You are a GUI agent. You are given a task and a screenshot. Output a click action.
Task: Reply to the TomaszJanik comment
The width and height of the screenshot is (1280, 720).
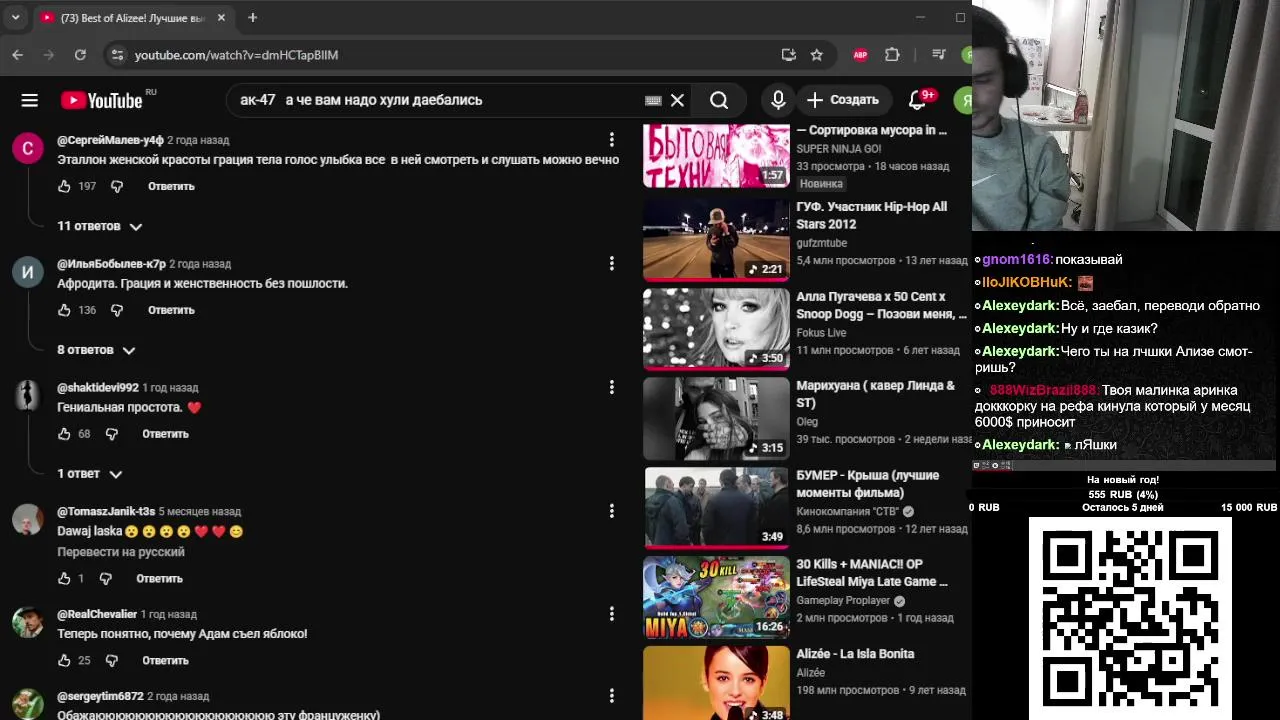coord(159,578)
